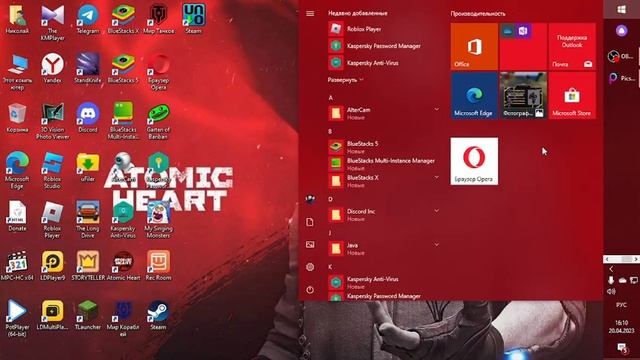Launch Kaspersky Password Manager from recently added
Viewport: 640px width, 360px height.
coord(384,46)
